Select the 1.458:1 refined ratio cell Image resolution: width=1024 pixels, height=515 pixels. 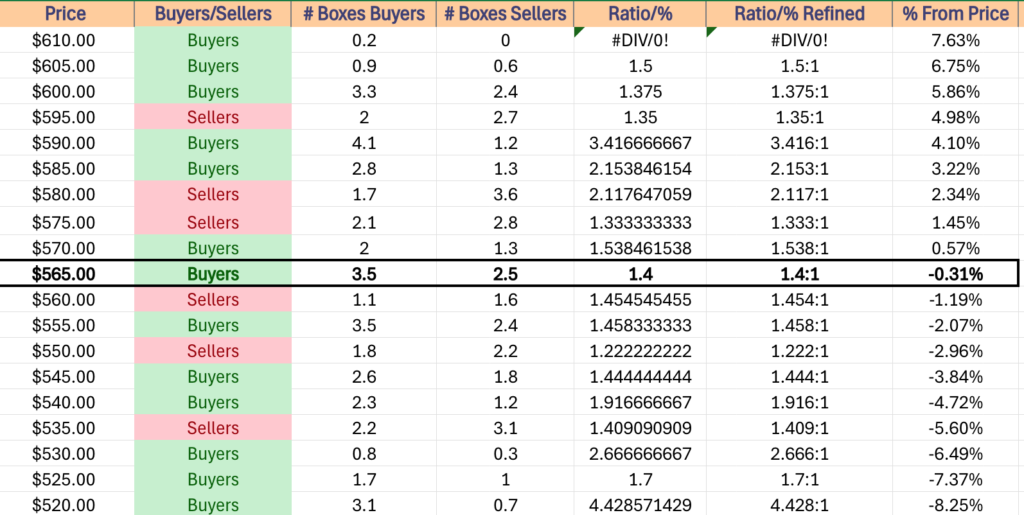pos(799,325)
